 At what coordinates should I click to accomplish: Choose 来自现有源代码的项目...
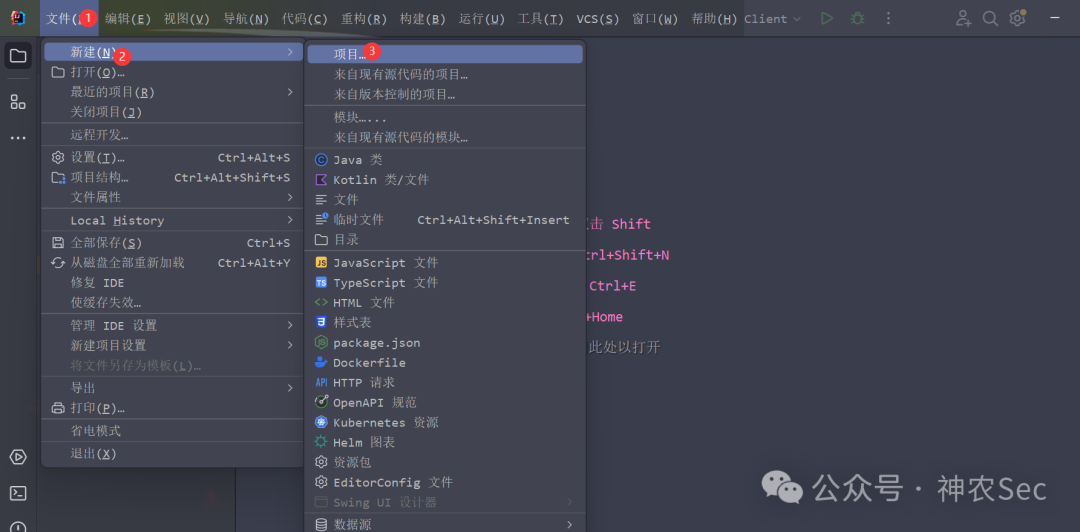[445, 74]
